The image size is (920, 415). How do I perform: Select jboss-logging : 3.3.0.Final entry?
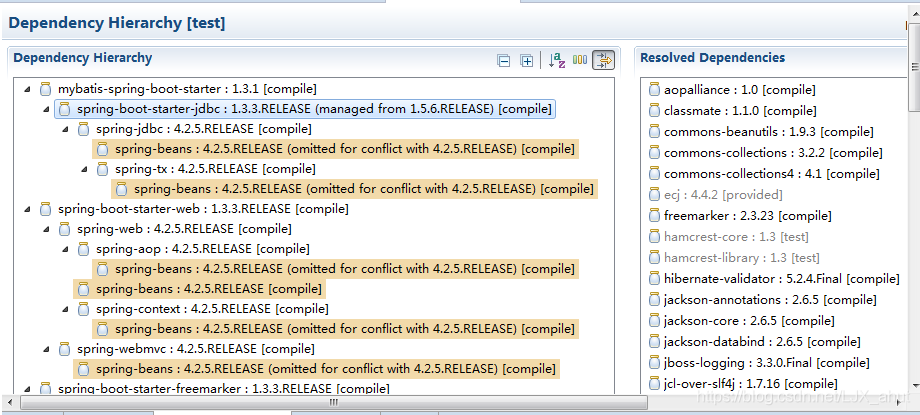(759, 363)
